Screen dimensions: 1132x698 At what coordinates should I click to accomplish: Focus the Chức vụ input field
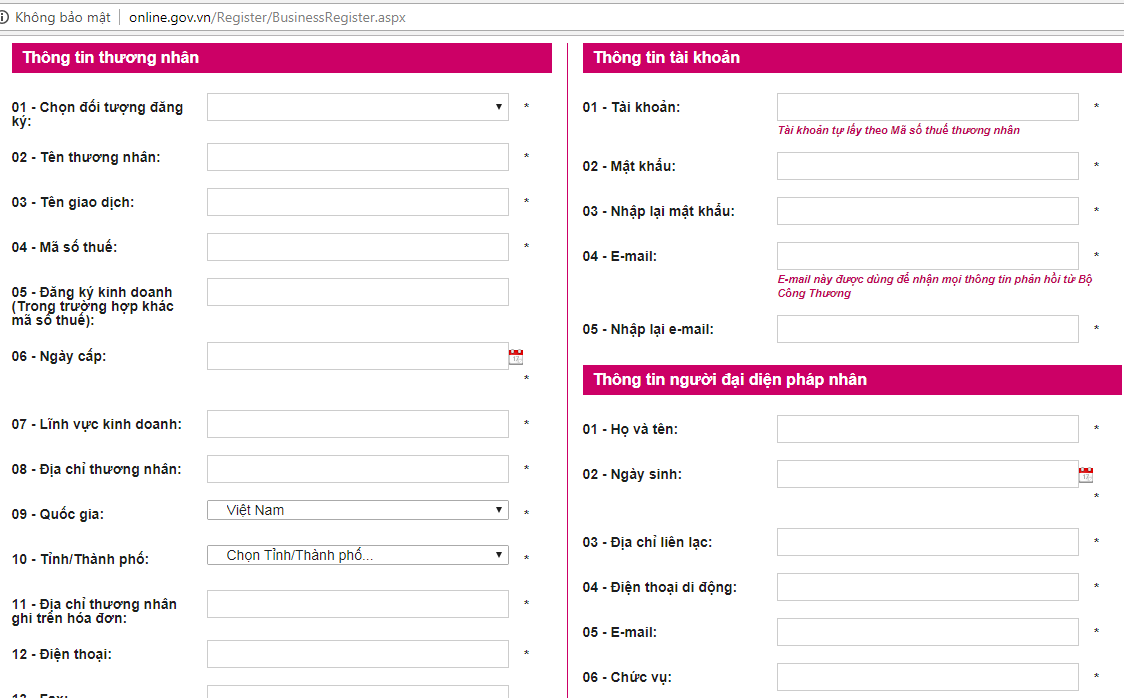[927, 677]
